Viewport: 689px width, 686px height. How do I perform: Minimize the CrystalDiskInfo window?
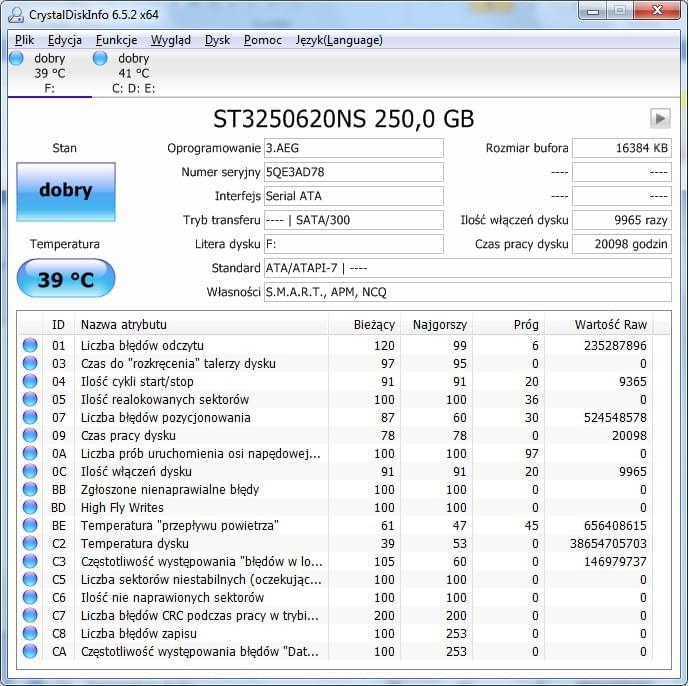pos(593,11)
